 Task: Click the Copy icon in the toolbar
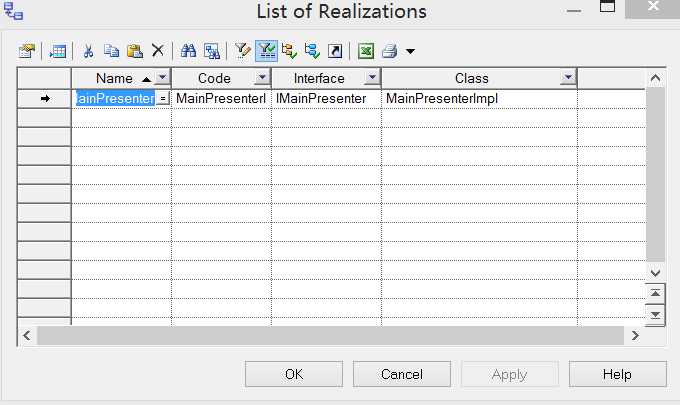tap(111, 50)
